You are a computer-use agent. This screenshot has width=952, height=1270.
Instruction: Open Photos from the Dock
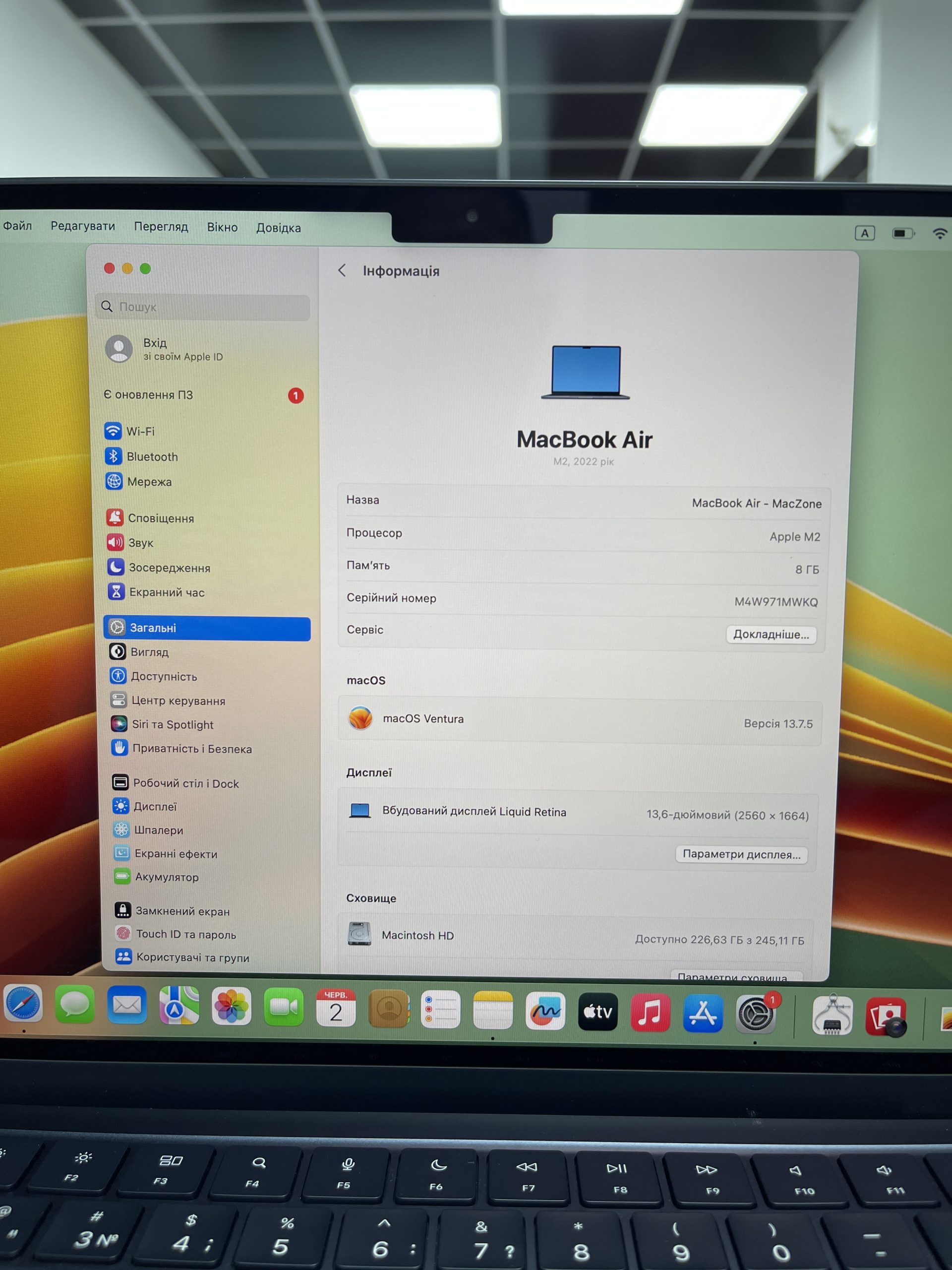click(x=231, y=1007)
